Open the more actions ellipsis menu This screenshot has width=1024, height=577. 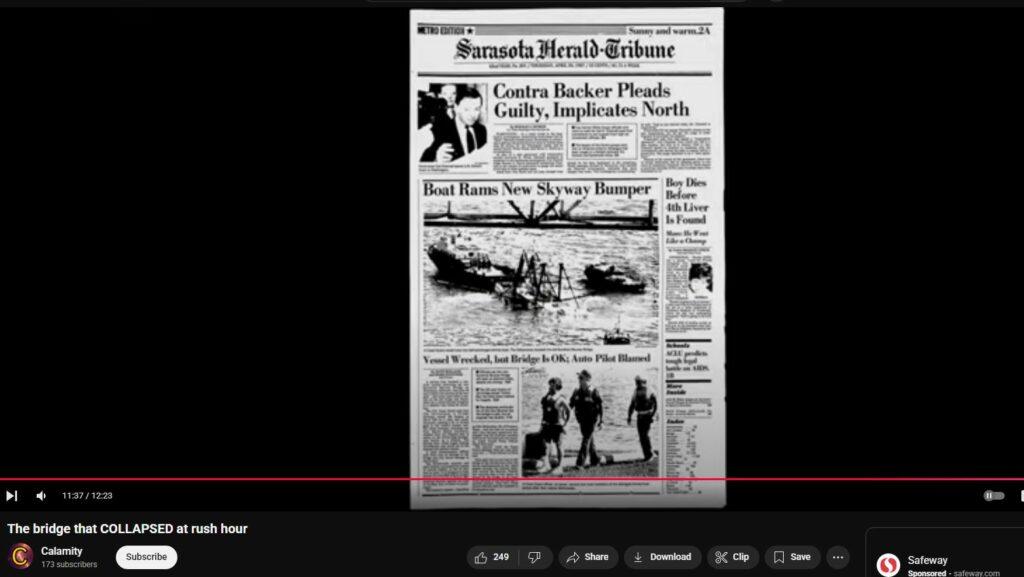(x=838, y=557)
